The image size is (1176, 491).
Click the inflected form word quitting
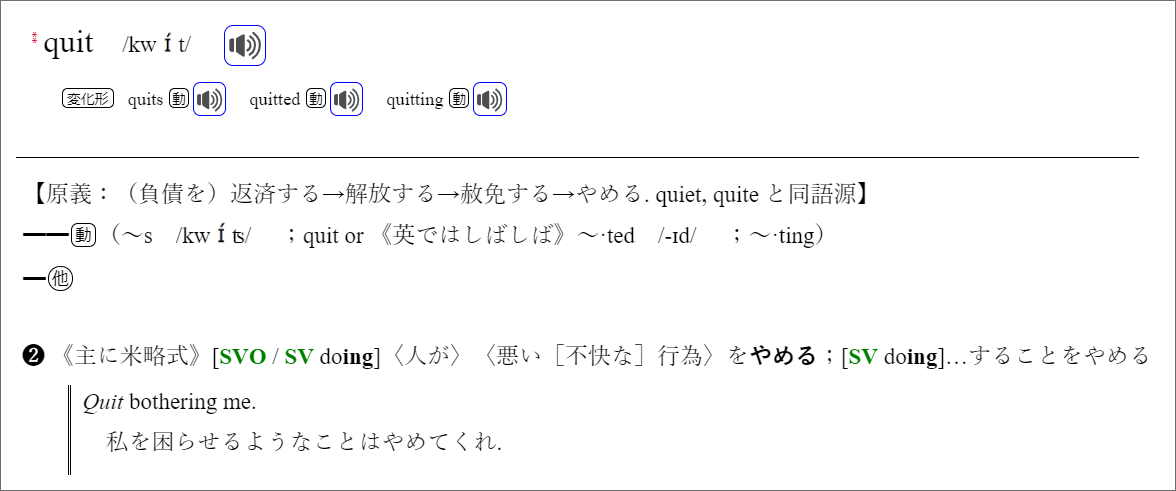pyautogui.click(x=415, y=100)
